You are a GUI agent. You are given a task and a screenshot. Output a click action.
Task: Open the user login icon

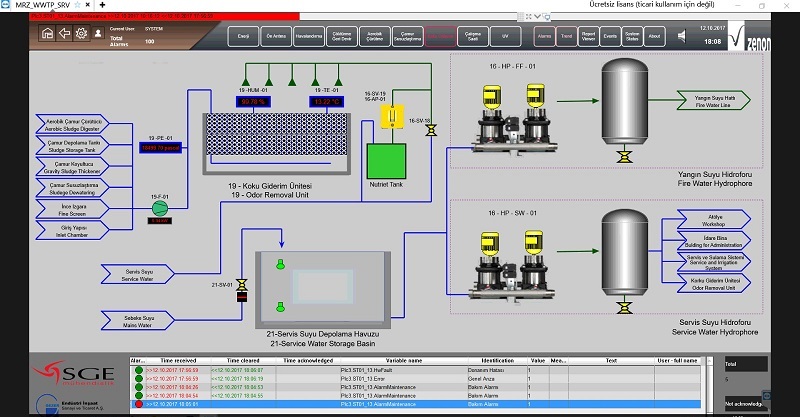coord(98,34)
